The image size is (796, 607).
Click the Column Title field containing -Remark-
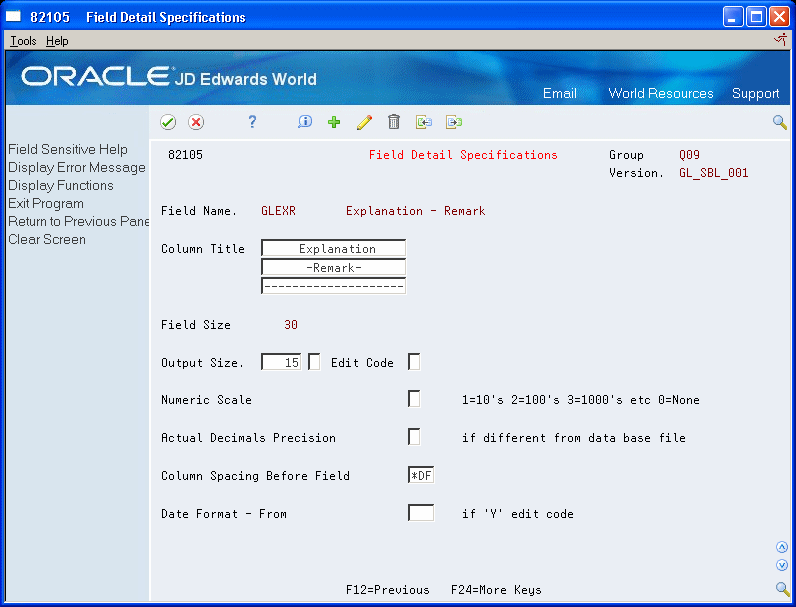334,267
